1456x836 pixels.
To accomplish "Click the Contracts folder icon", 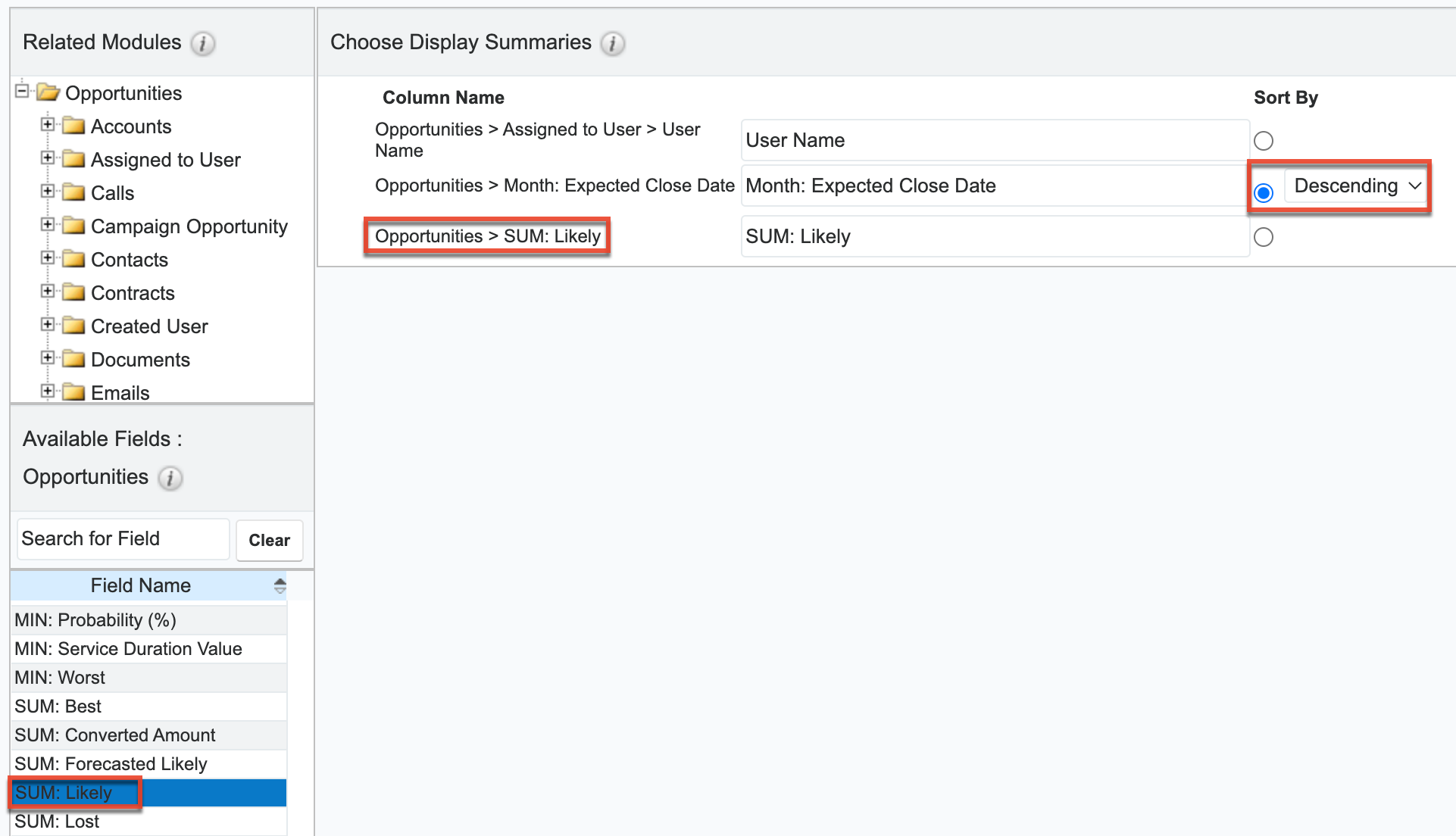I will 73,292.
